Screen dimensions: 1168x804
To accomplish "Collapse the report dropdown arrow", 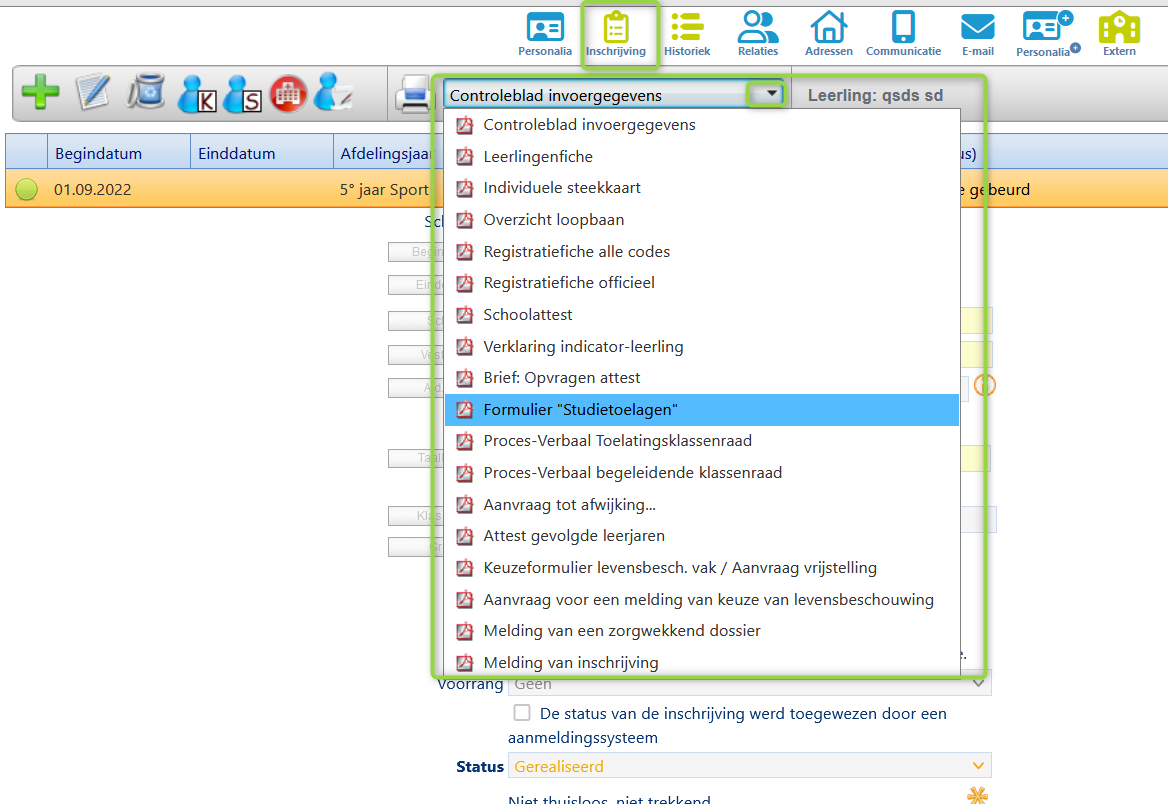I will [770, 94].
